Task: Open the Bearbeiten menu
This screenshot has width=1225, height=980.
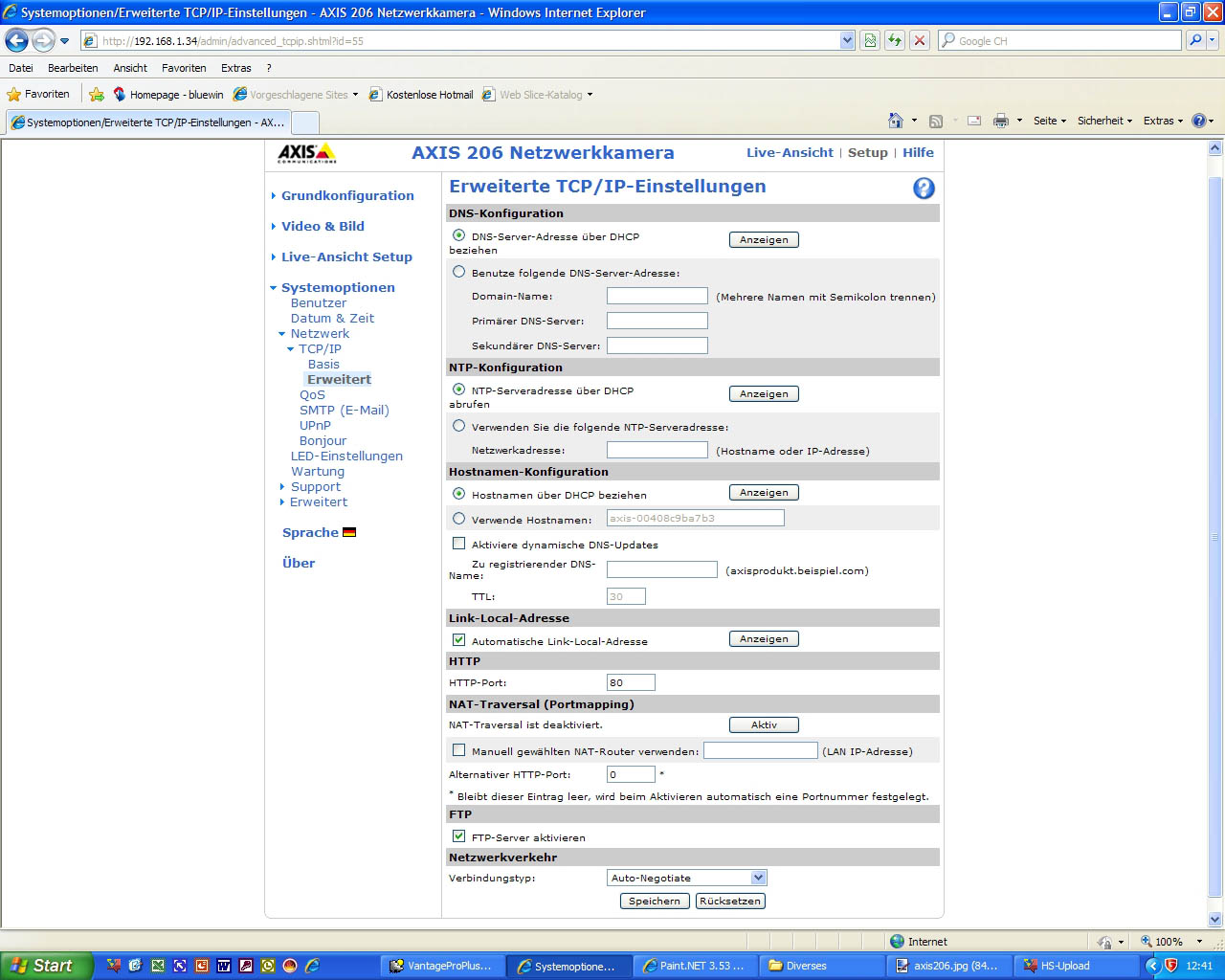Action: (73, 68)
